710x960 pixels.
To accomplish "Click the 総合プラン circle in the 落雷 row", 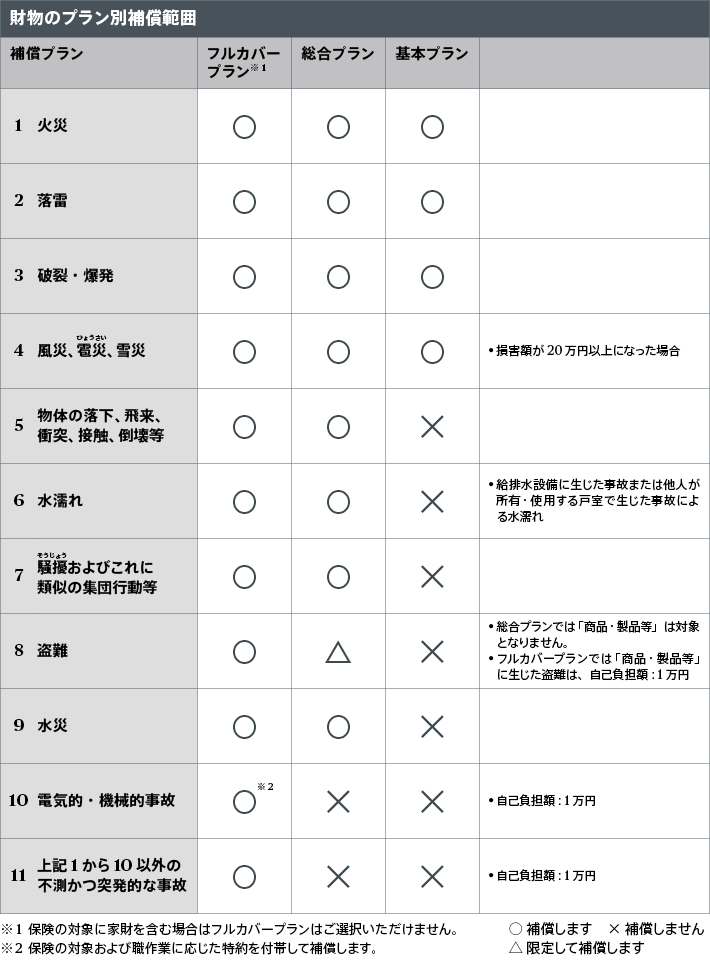I will coord(338,202).
